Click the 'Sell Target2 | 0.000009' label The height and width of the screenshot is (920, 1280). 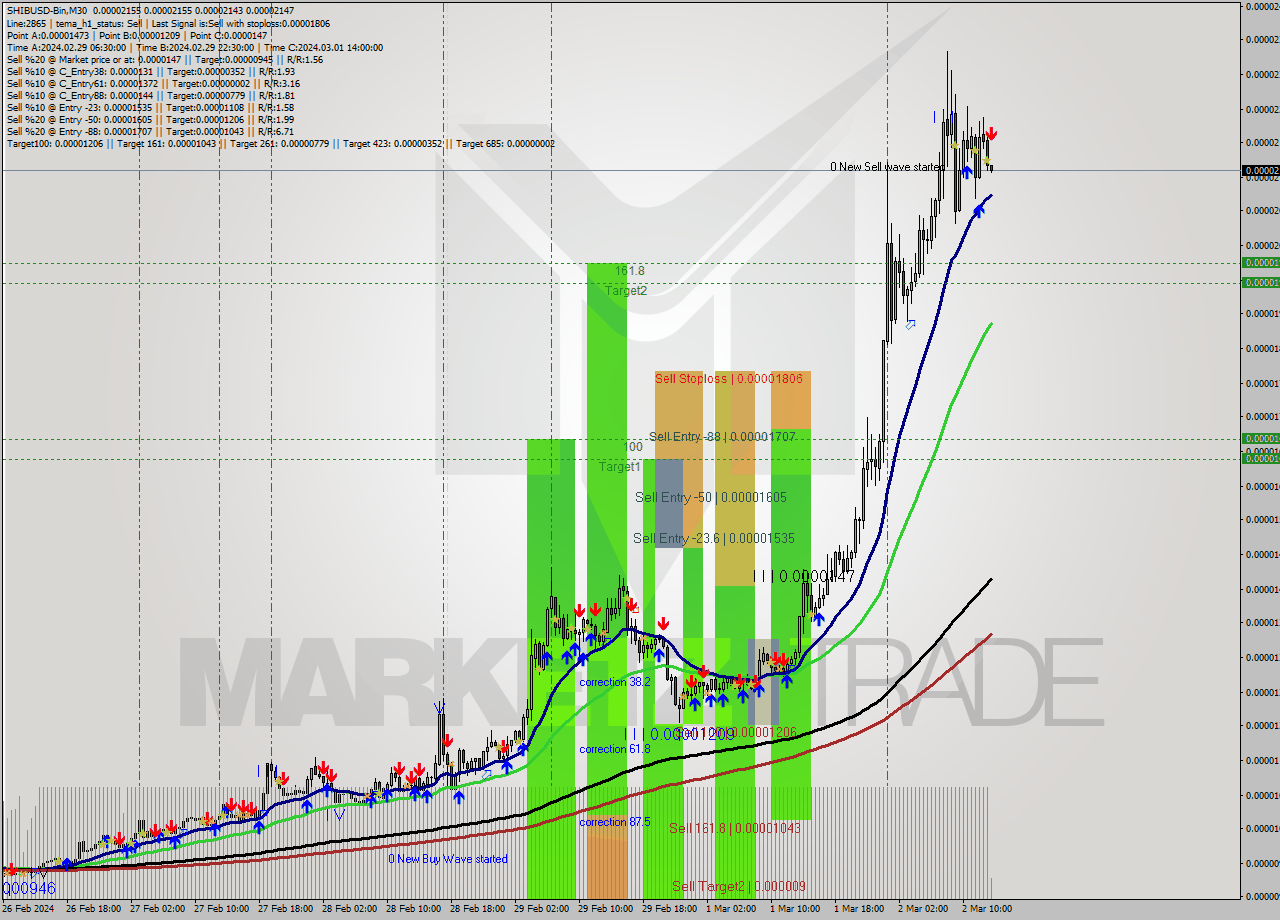[739, 886]
